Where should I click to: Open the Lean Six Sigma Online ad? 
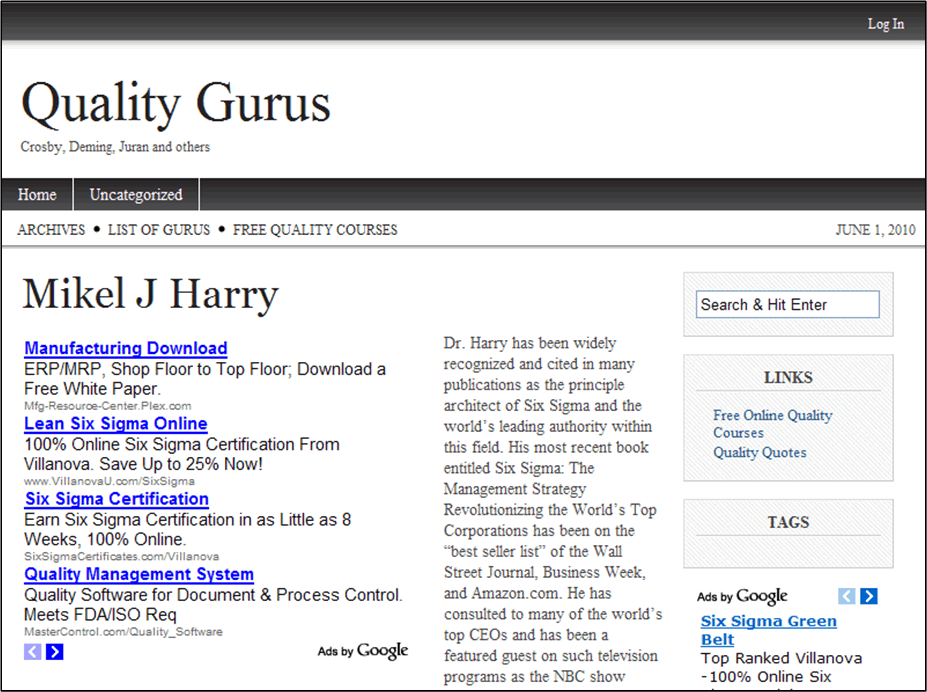pyautogui.click(x=116, y=424)
